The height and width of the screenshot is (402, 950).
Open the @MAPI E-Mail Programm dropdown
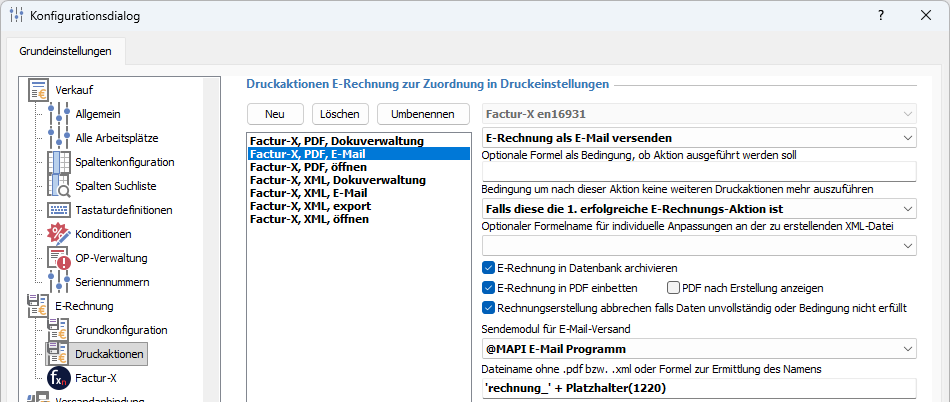(699, 349)
